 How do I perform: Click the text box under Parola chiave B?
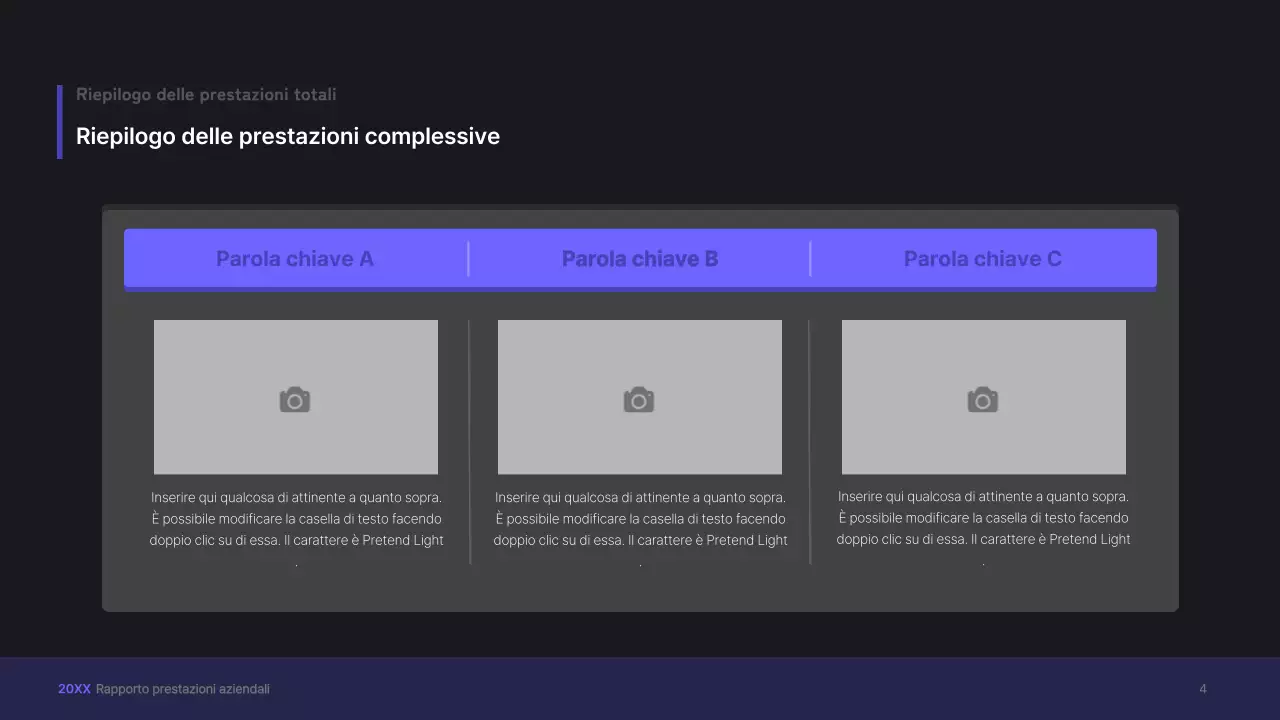pos(640,518)
